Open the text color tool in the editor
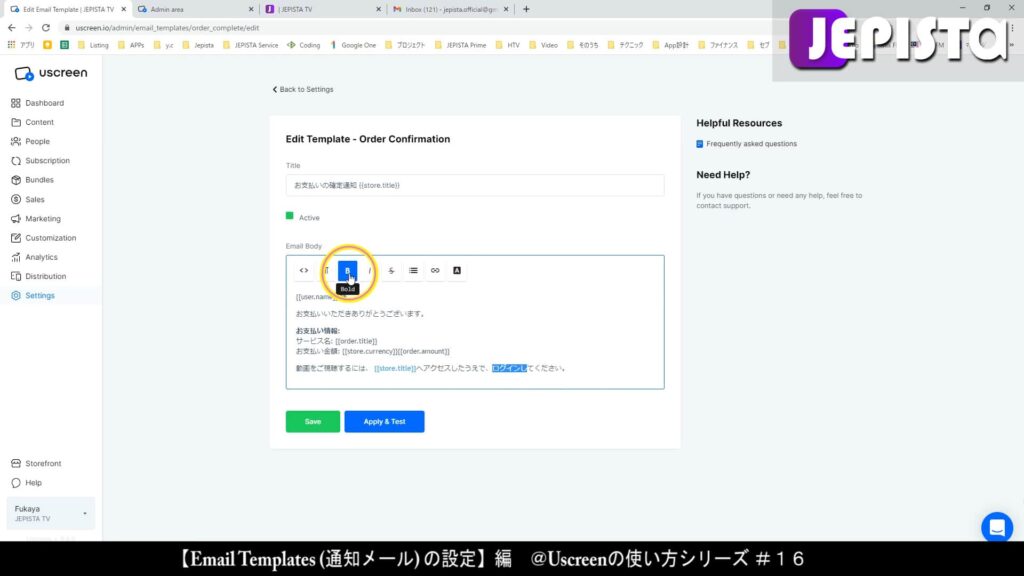 click(x=457, y=270)
